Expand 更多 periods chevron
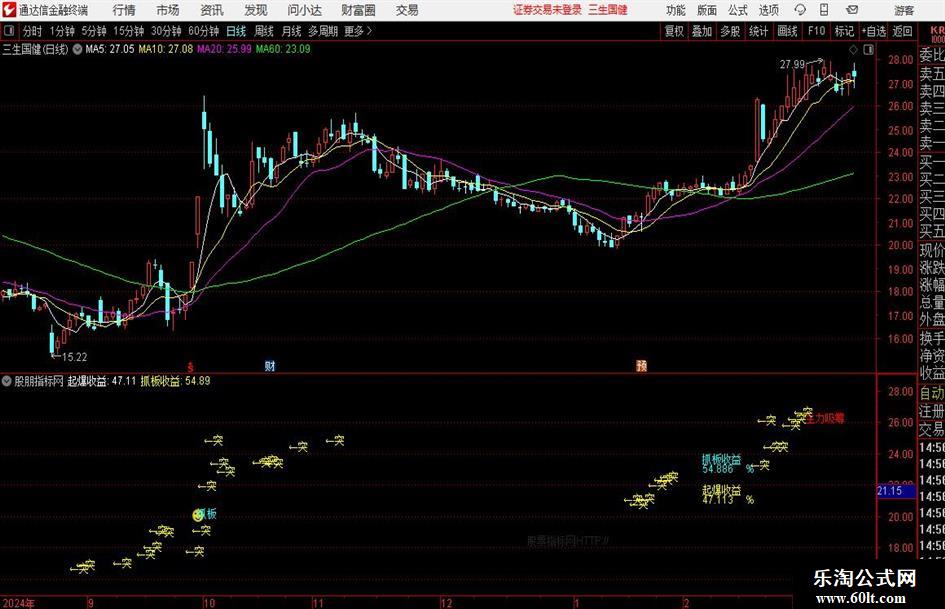The height and width of the screenshot is (609, 945). (359, 31)
